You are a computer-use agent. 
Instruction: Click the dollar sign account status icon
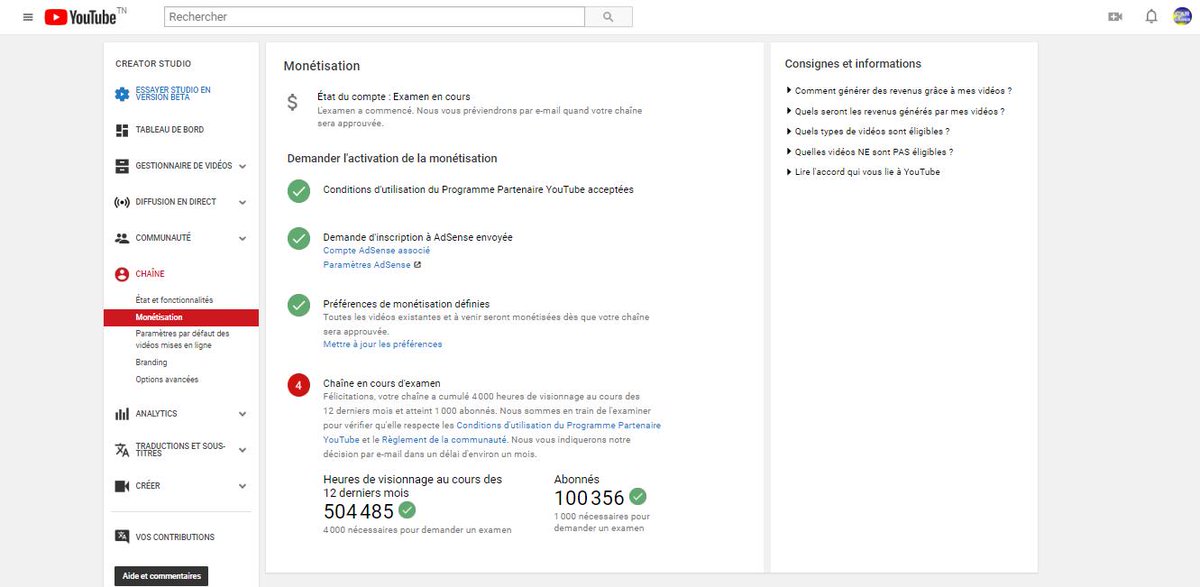(292, 102)
